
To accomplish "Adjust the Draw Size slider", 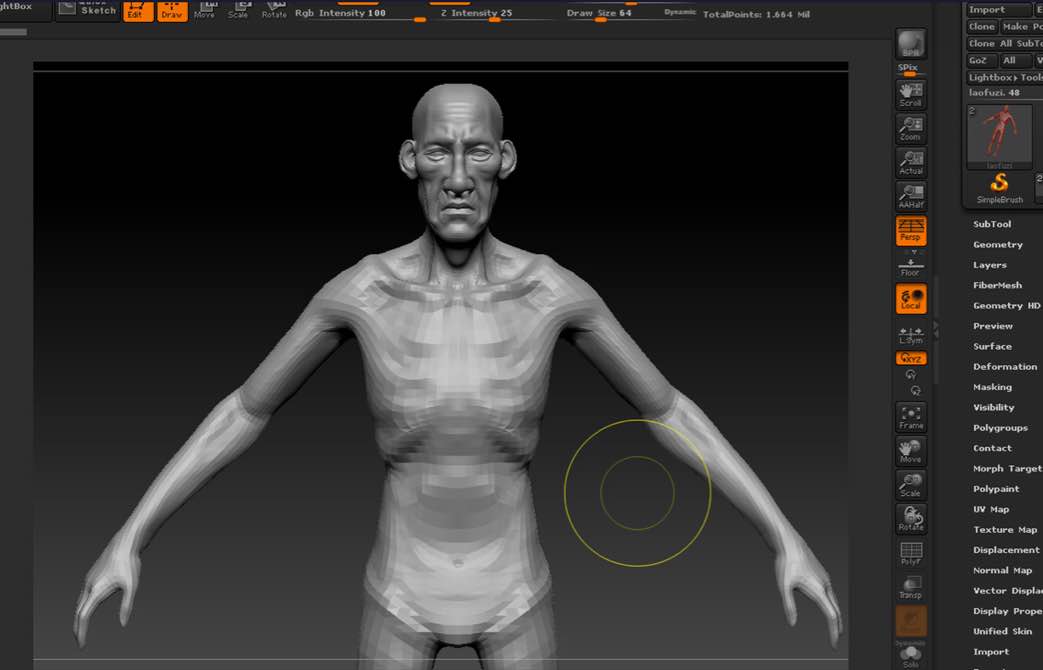I will click(600, 17).
